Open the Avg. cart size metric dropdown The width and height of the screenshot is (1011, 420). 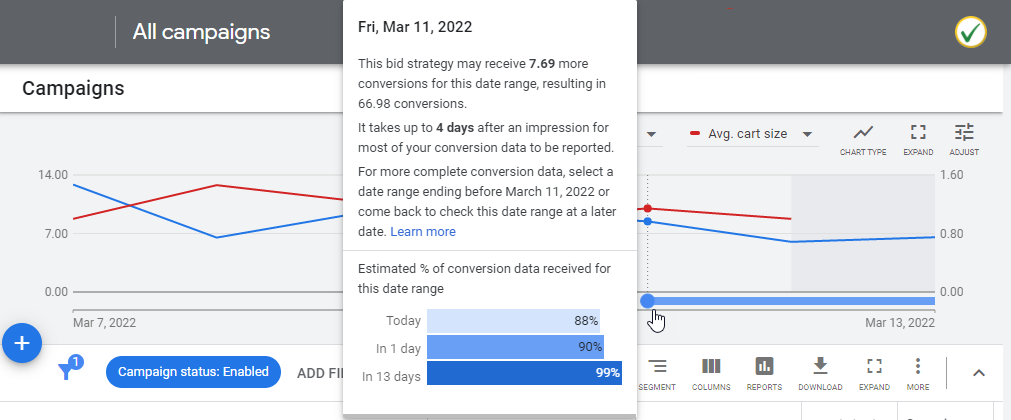[752, 134]
